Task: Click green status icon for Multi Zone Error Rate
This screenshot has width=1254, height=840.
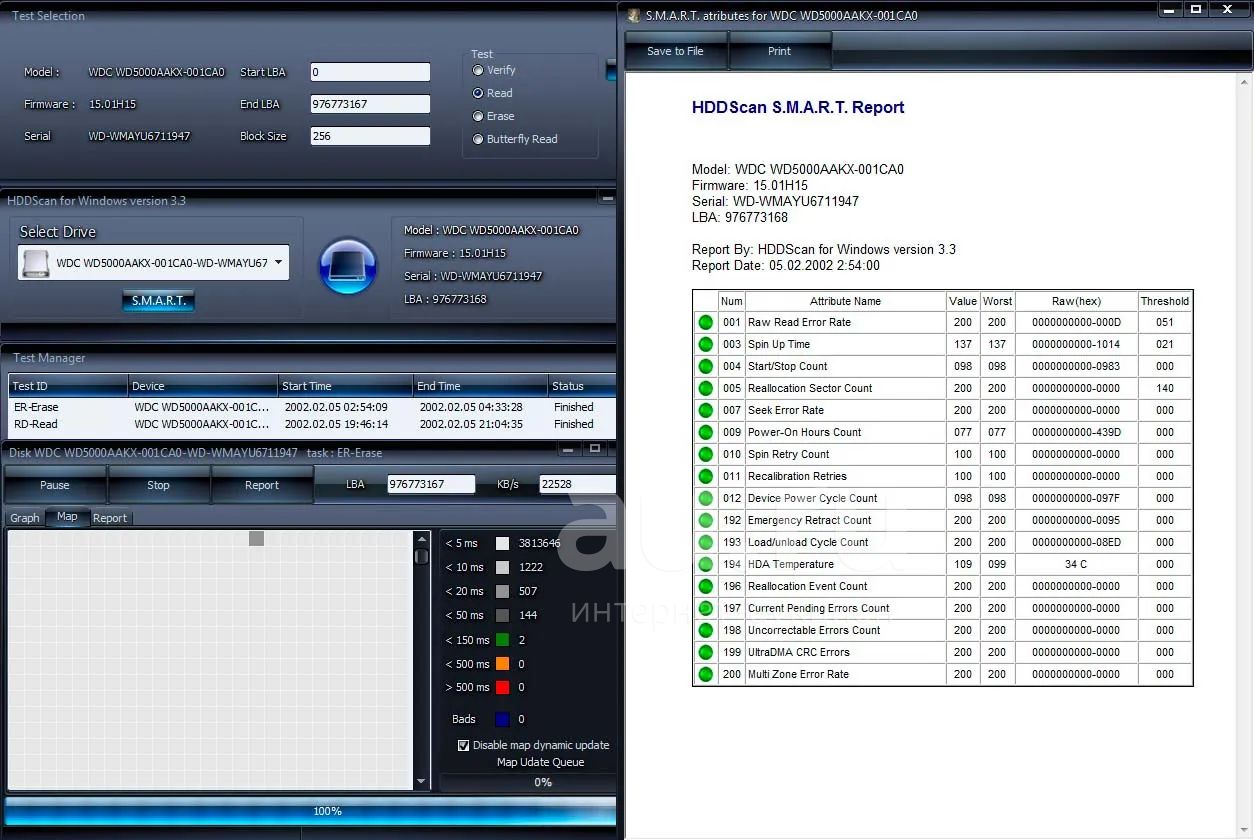Action: click(x=705, y=674)
